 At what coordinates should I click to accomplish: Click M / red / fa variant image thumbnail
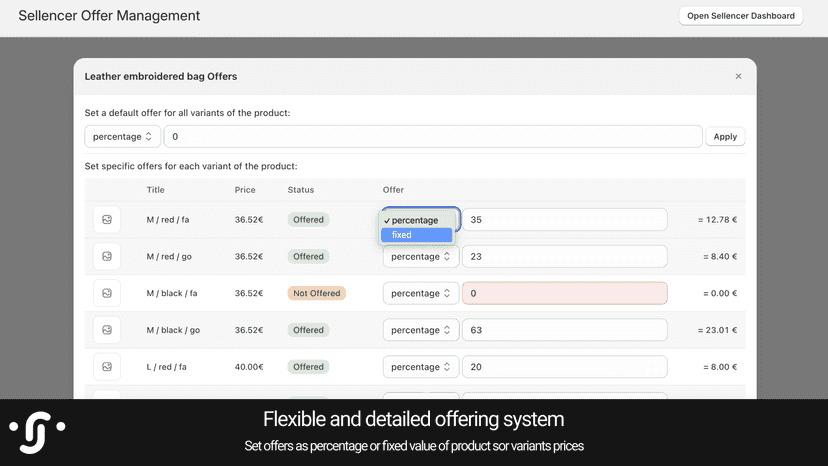(107, 219)
